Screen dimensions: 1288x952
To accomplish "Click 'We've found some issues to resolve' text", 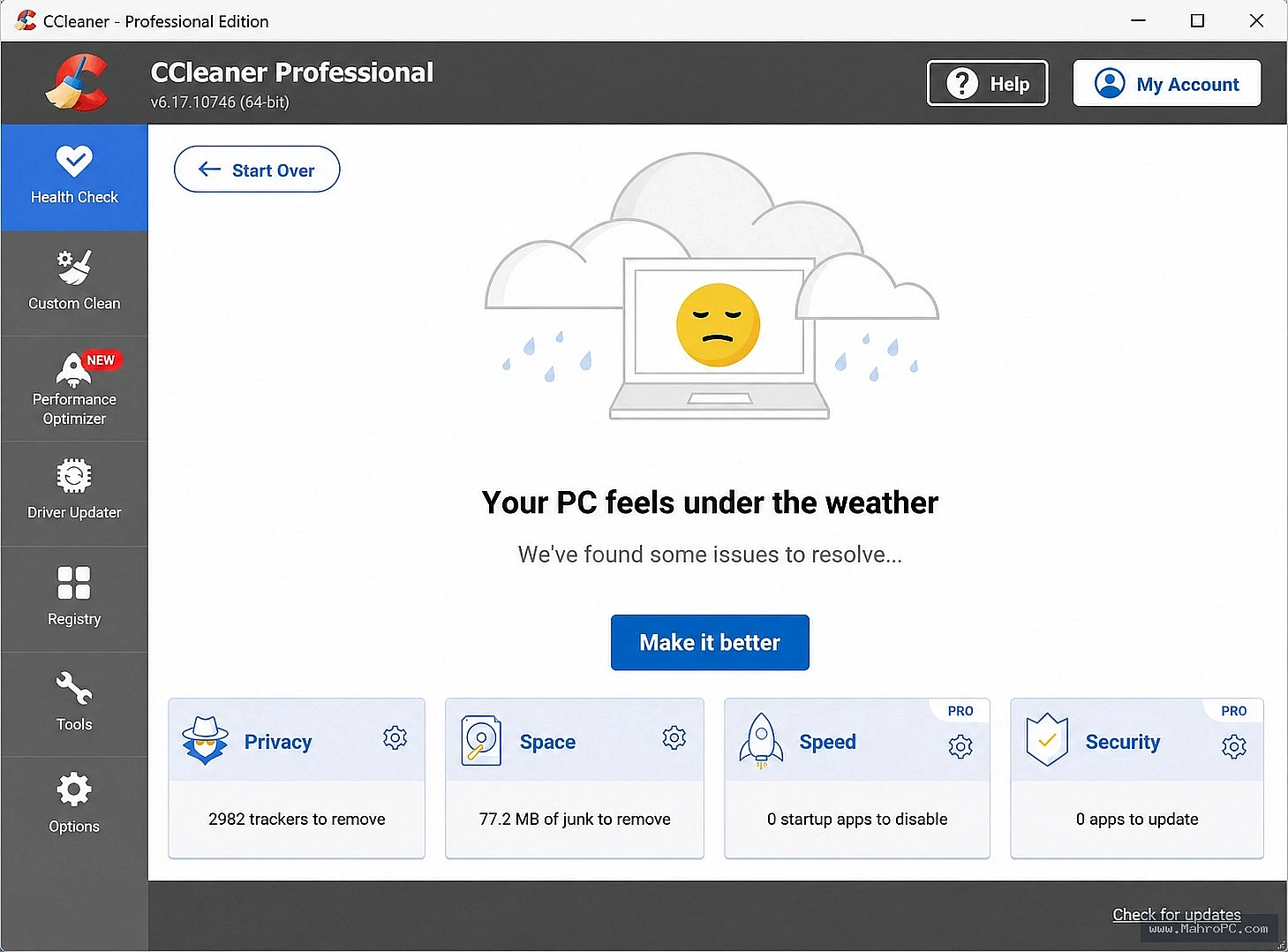I will [710, 555].
